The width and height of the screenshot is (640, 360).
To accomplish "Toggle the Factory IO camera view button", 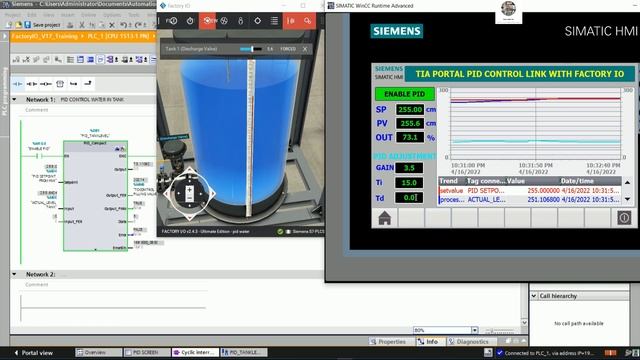I will click(x=207, y=20).
